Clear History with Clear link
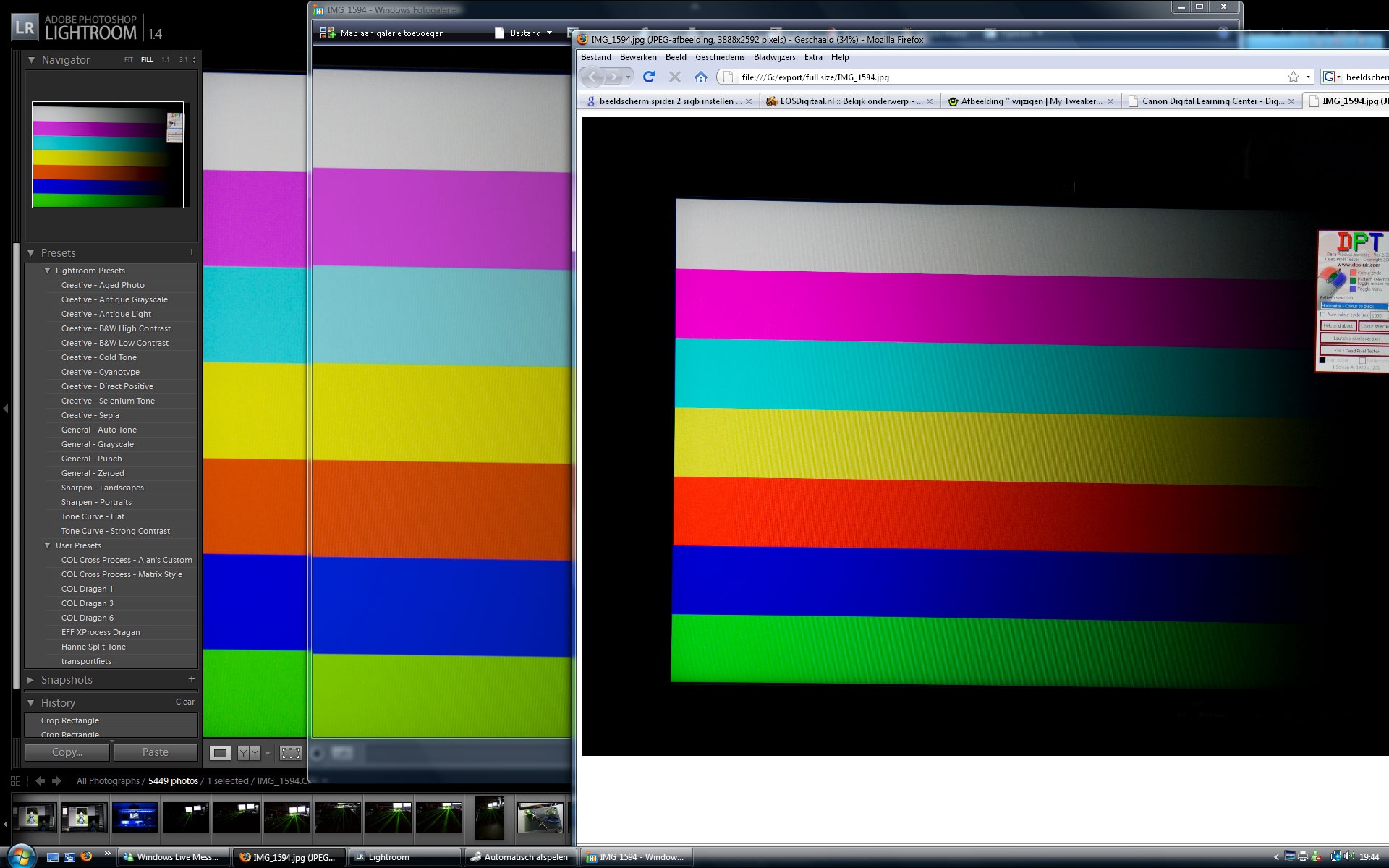 click(x=185, y=702)
